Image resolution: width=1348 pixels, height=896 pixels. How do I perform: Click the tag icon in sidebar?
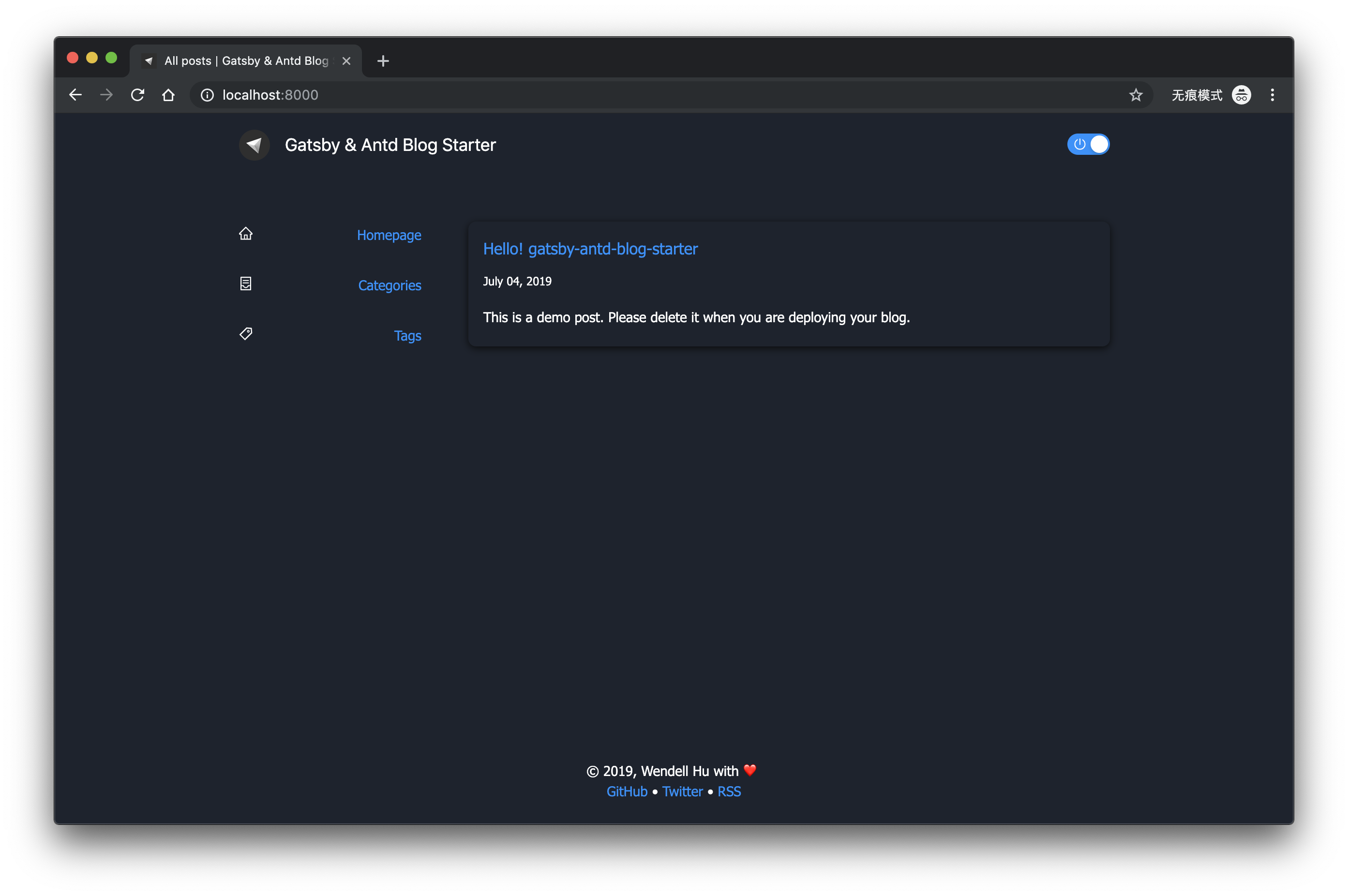coord(246,334)
